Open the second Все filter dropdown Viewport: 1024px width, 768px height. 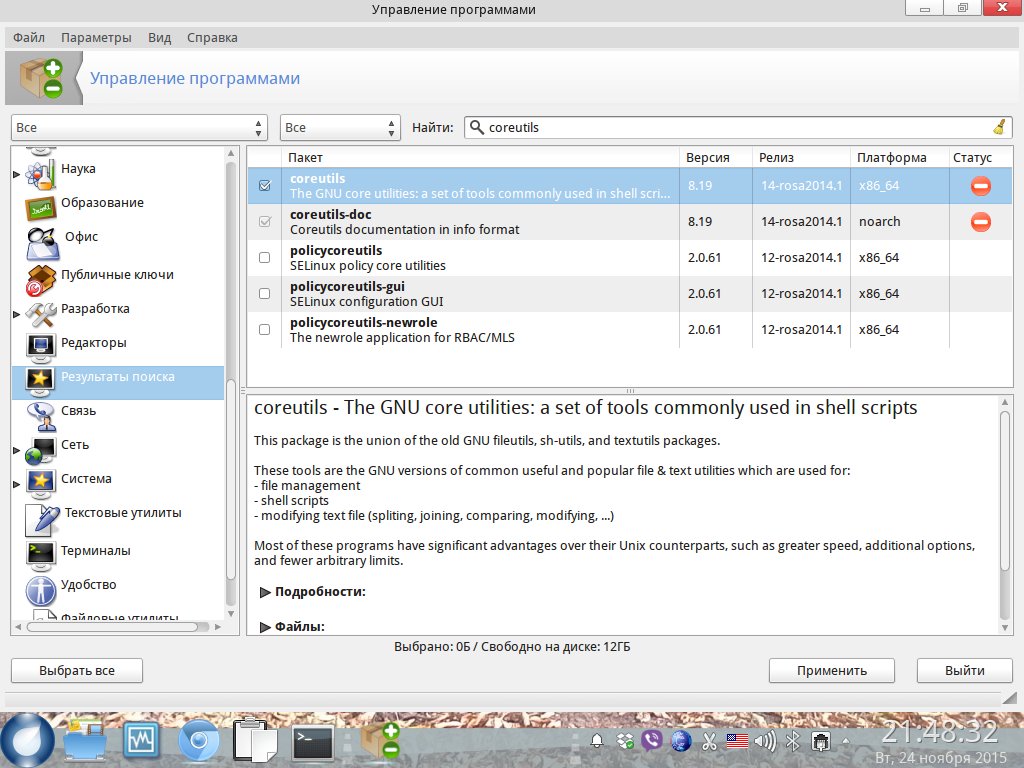[340, 127]
